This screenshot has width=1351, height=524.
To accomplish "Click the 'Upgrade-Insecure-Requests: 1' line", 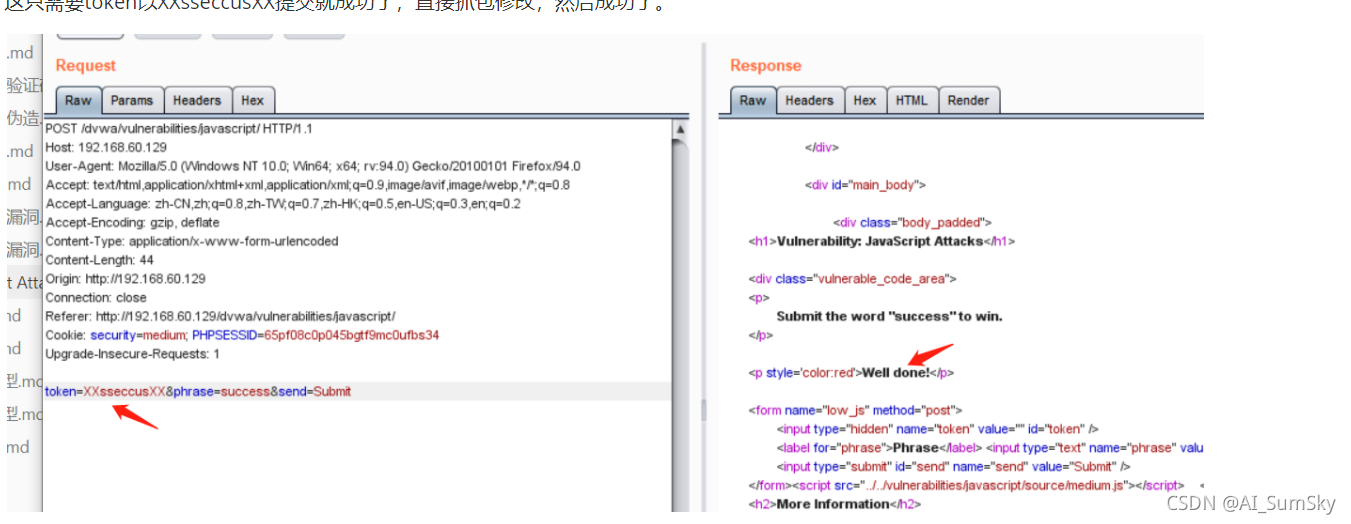I will point(133,354).
